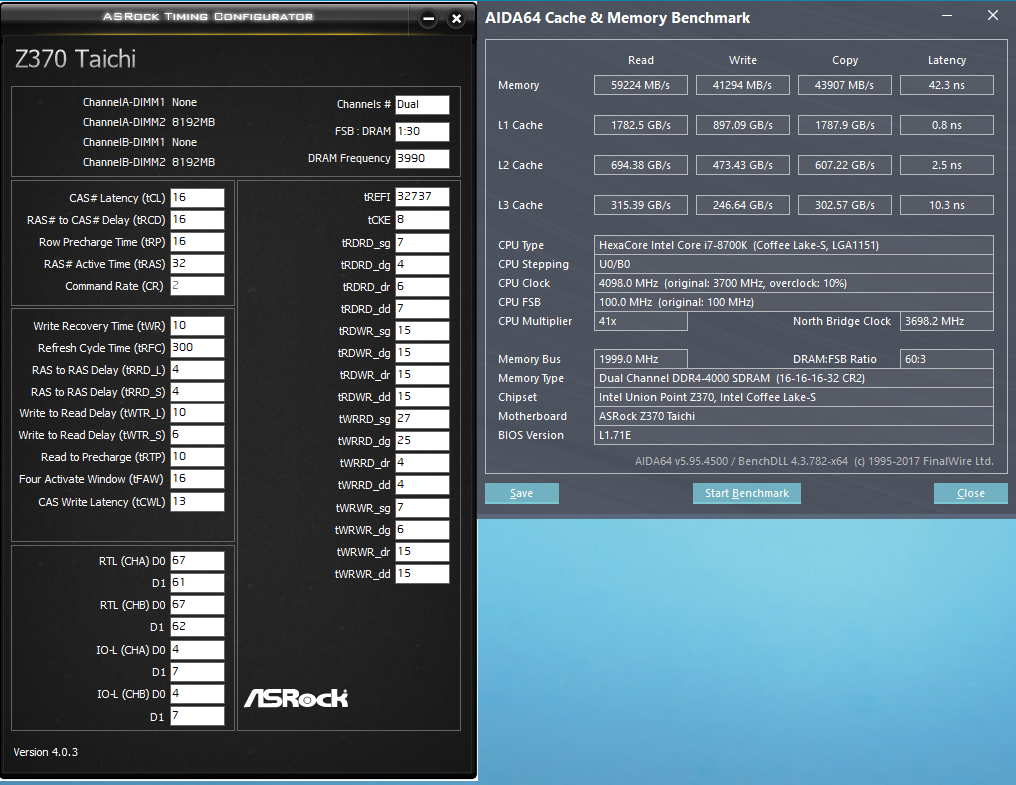Select the RAS# to CAS# Delay (tRCD) field
Screen dimensions: 1016x785
[197, 220]
